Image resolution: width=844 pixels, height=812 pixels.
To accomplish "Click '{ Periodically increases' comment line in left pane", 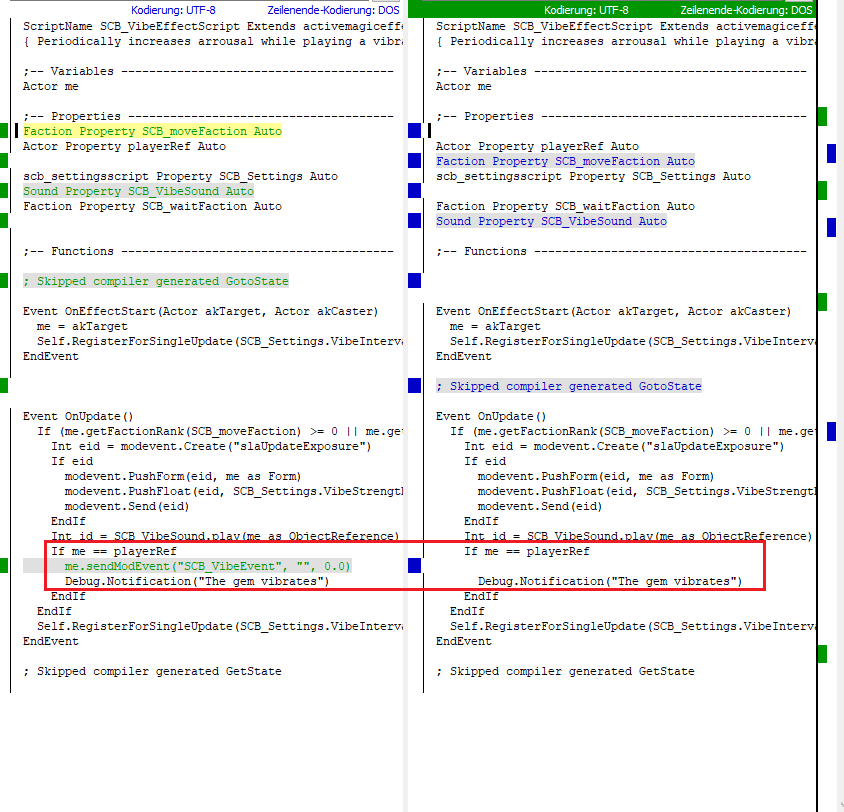I will pos(213,41).
